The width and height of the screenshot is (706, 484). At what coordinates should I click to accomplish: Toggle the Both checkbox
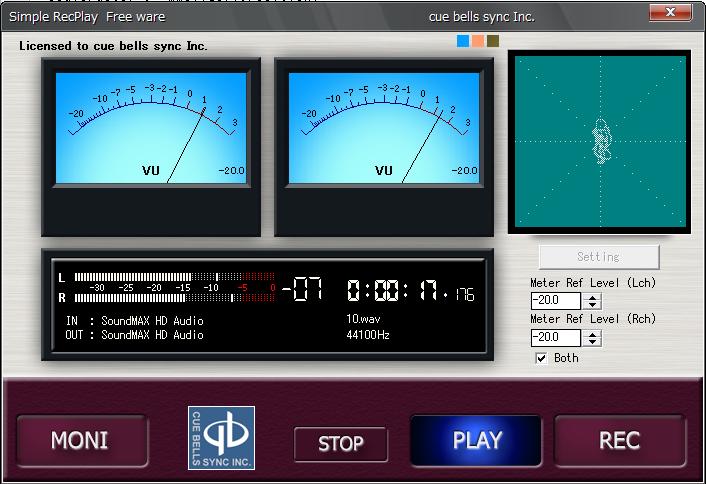tap(541, 358)
